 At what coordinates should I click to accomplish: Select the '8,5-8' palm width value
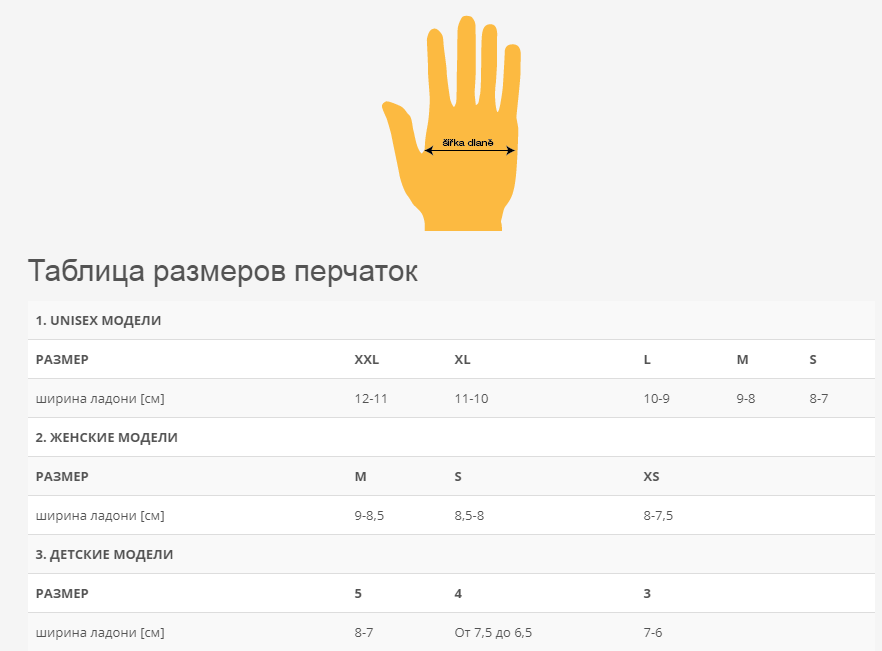click(x=469, y=515)
